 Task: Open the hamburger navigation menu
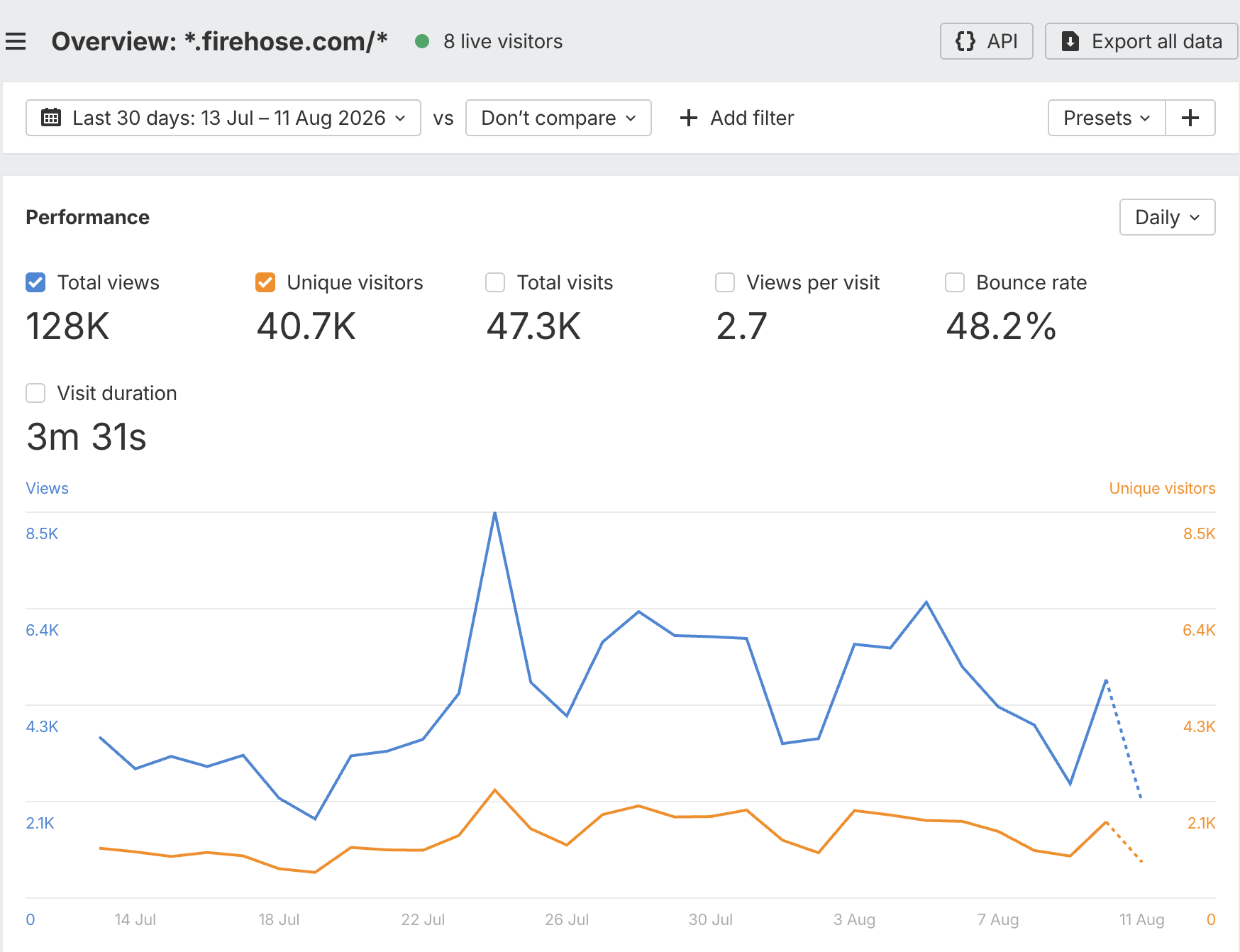[x=16, y=41]
